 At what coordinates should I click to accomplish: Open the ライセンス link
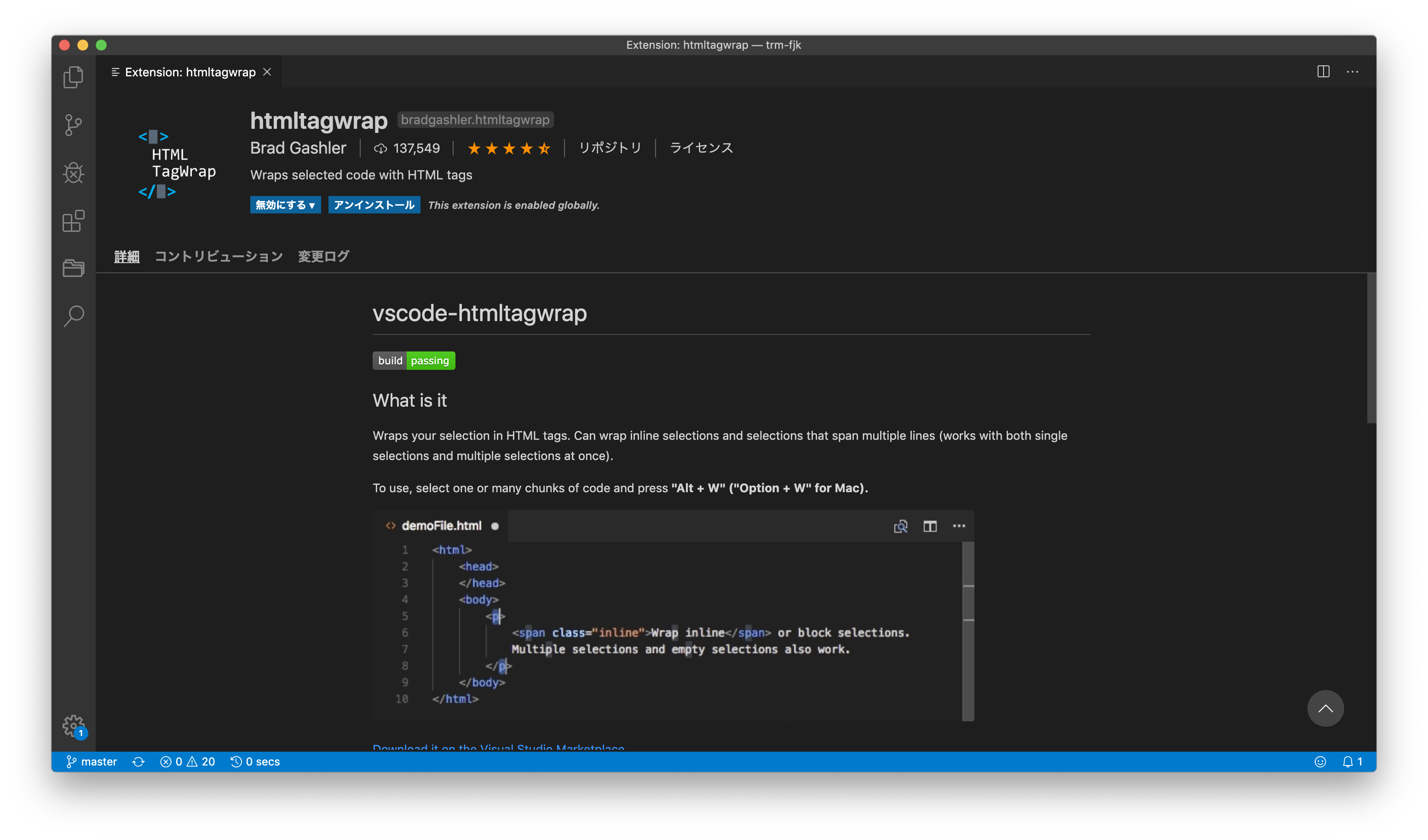[x=701, y=148]
